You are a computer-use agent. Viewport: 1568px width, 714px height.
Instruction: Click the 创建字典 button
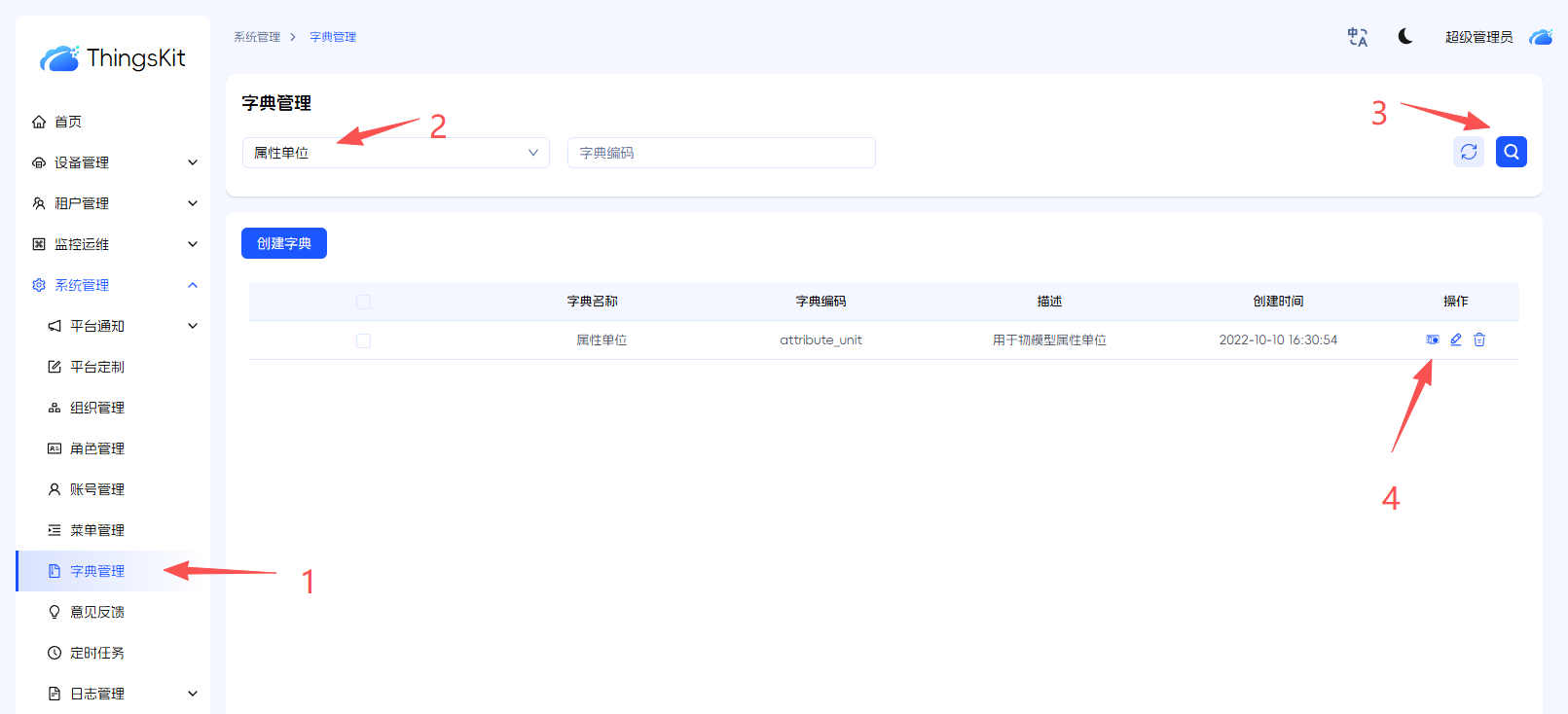point(283,243)
